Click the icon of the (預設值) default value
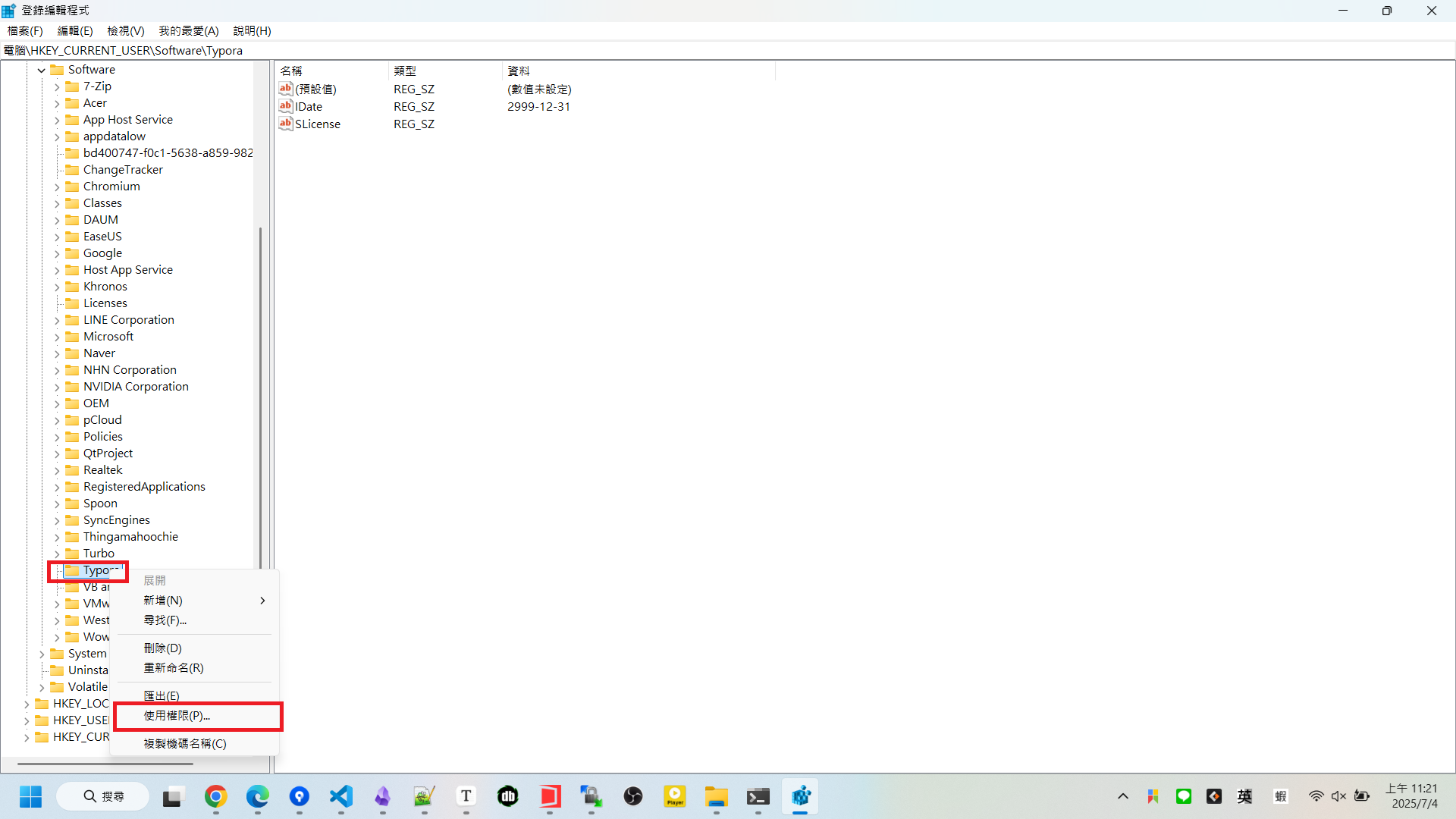1456x819 pixels. click(286, 89)
